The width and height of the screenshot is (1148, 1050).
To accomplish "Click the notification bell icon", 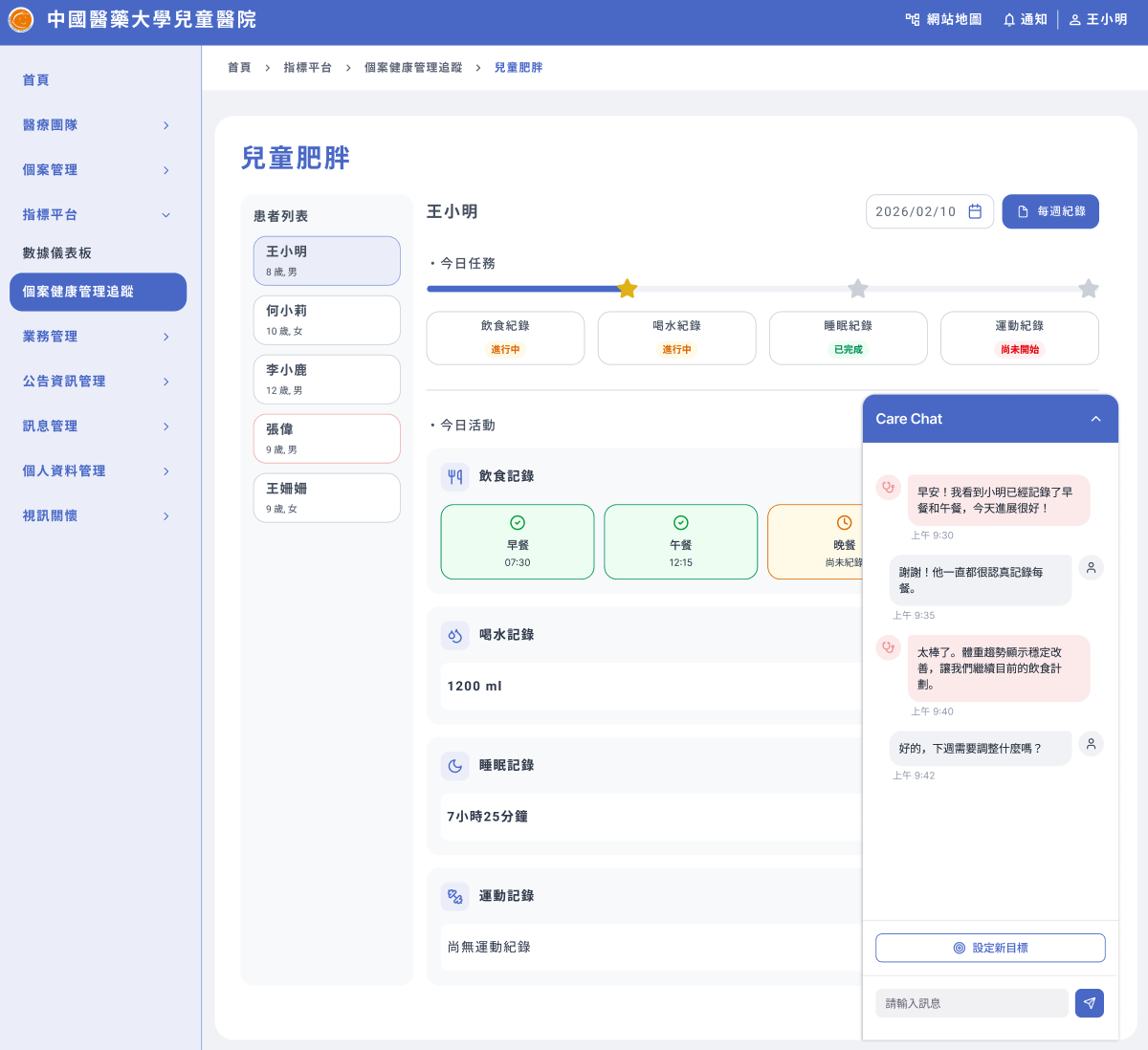I will coord(1008,19).
